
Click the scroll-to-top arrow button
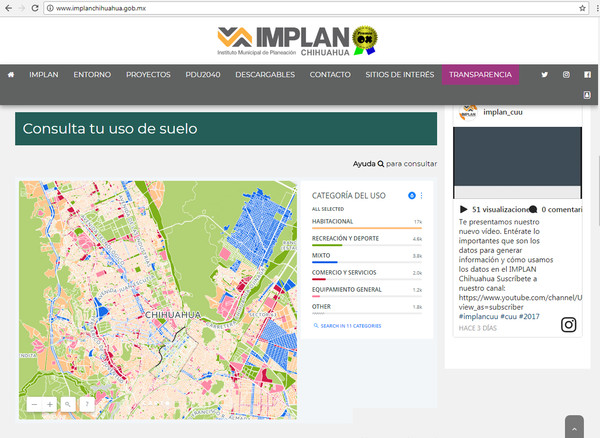click(574, 428)
